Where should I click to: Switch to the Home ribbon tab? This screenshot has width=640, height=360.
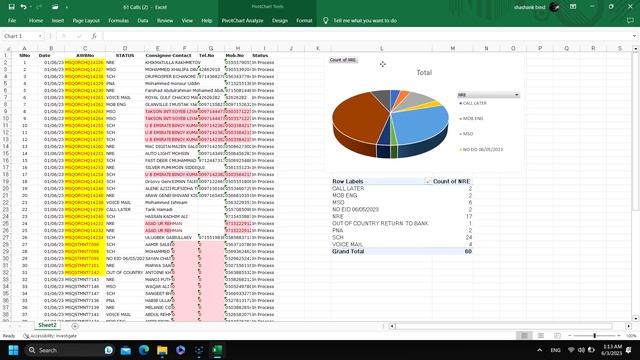pos(36,20)
